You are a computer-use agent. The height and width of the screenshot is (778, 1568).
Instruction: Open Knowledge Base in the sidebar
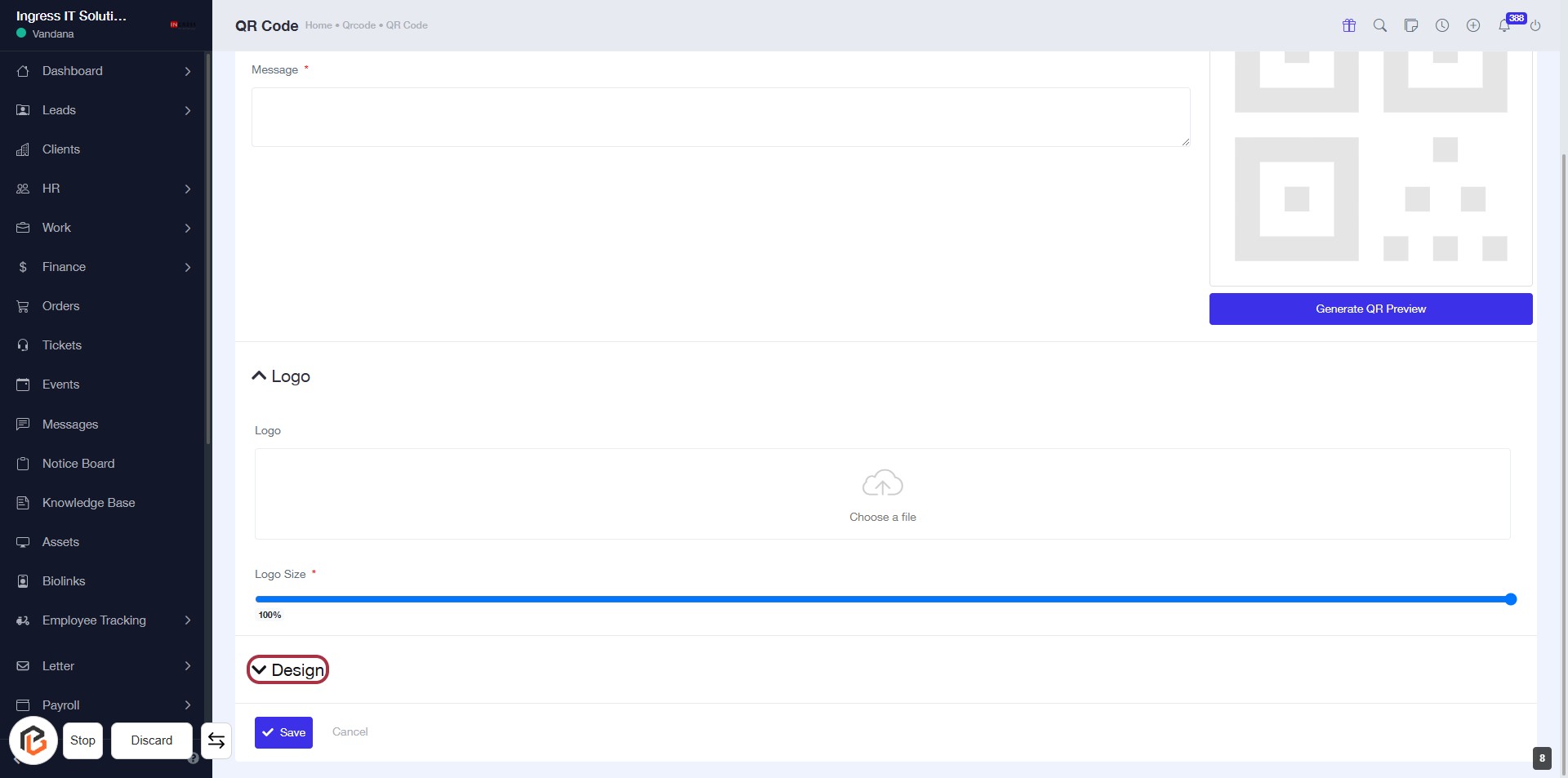(88, 503)
